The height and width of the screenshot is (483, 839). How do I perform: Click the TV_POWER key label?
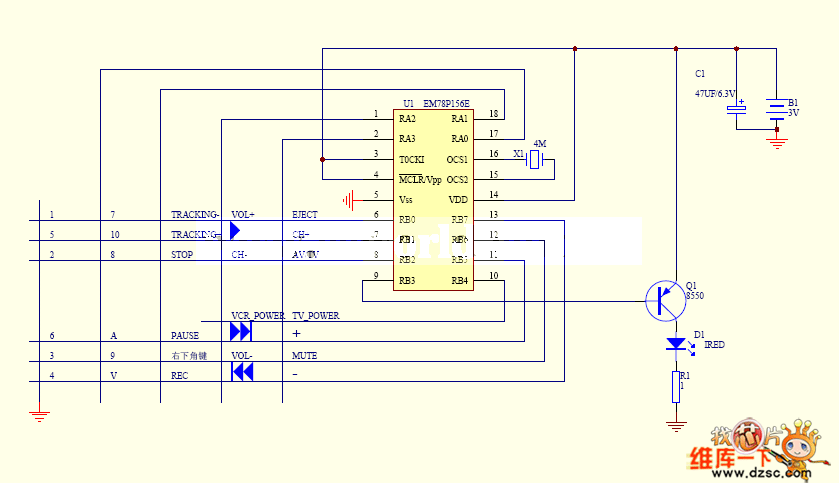(x=316, y=316)
